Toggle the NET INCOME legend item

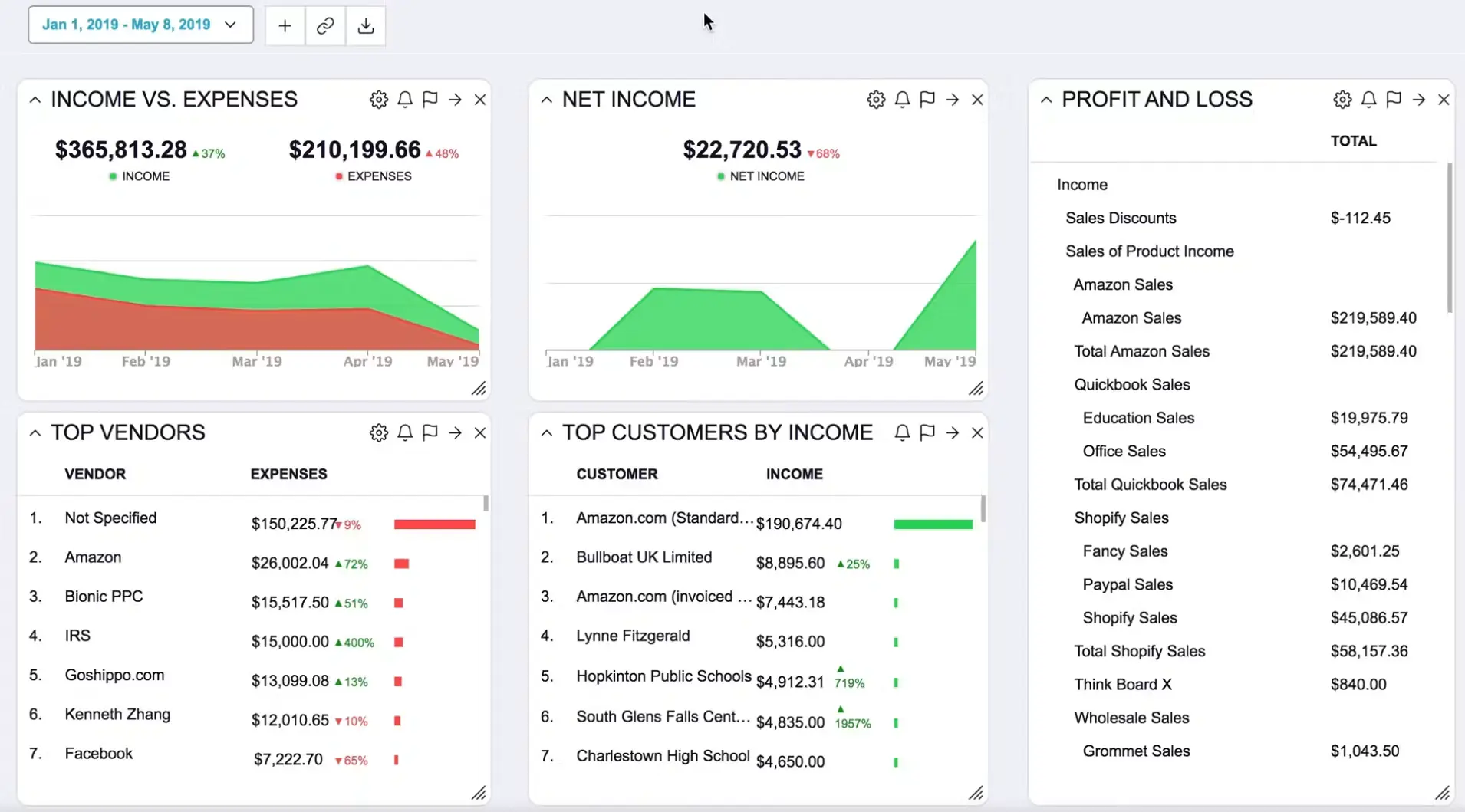[760, 176]
